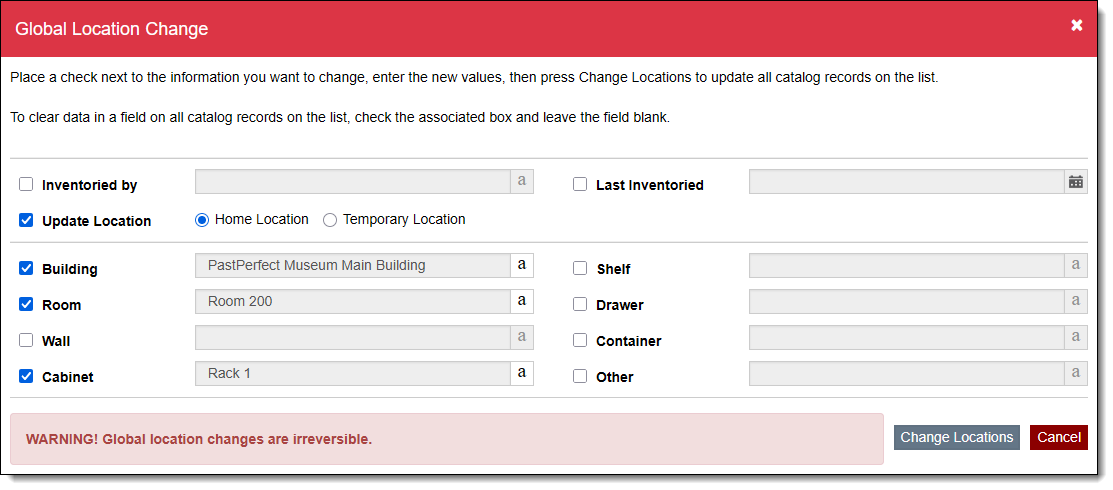This screenshot has height=490, width=1113.
Task: Click the Cancel button
Action: [x=1058, y=437]
